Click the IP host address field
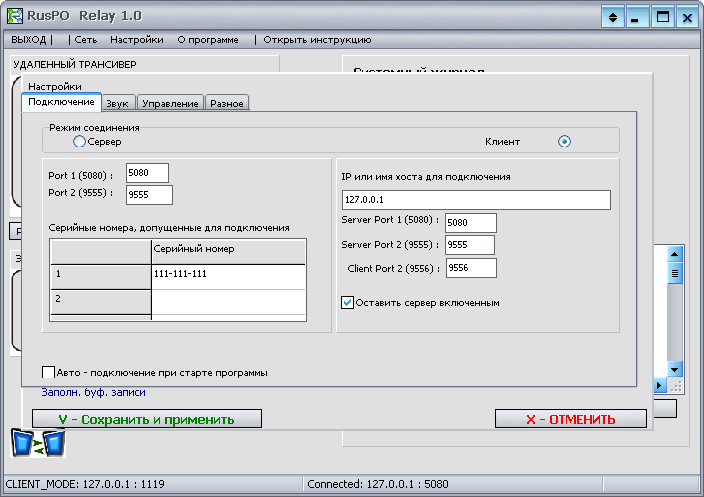Viewport: 704px width, 497px height. 476,200
